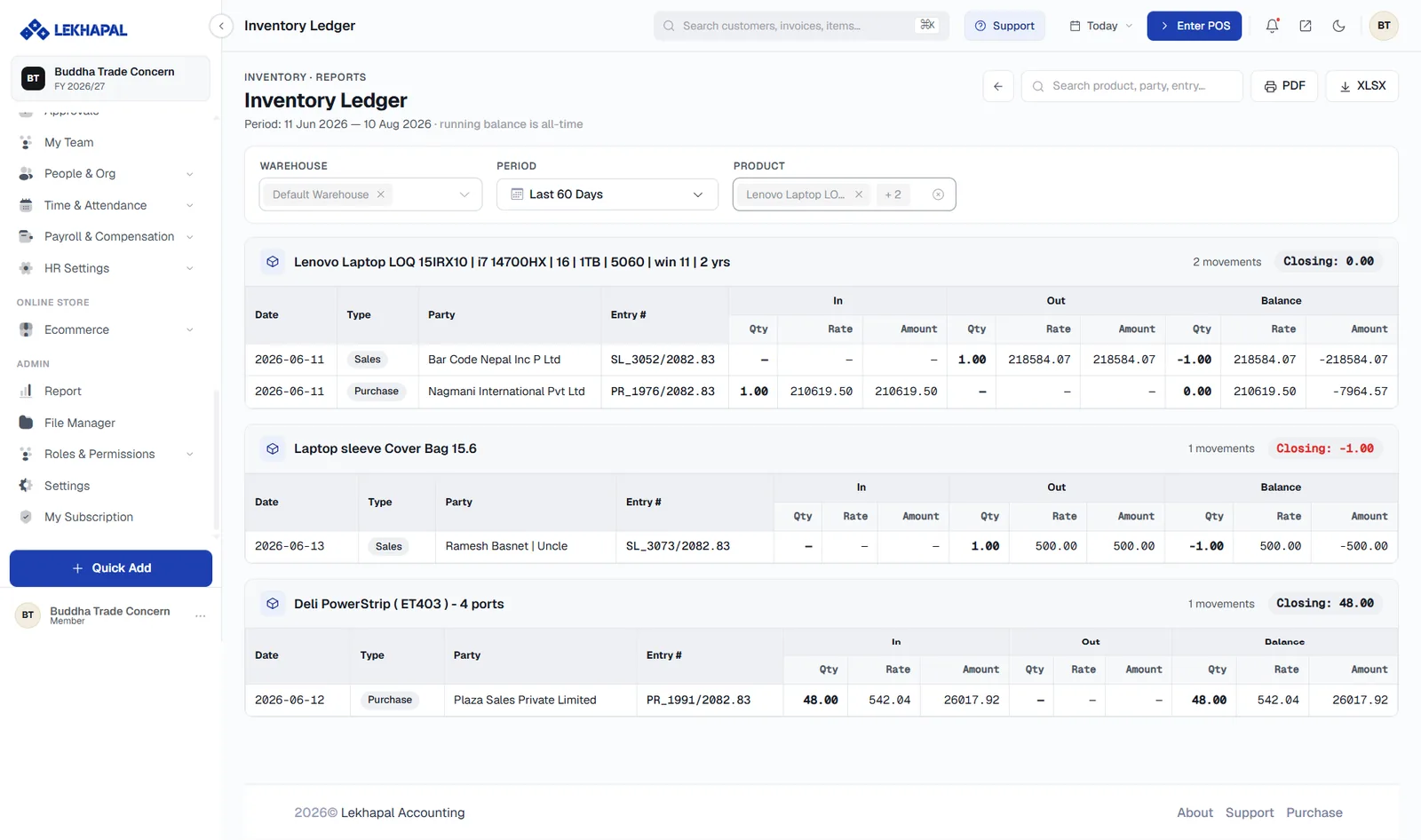1421x840 pixels.
Task: Click party Nagmani International Pvt Ltd
Action: pos(506,392)
